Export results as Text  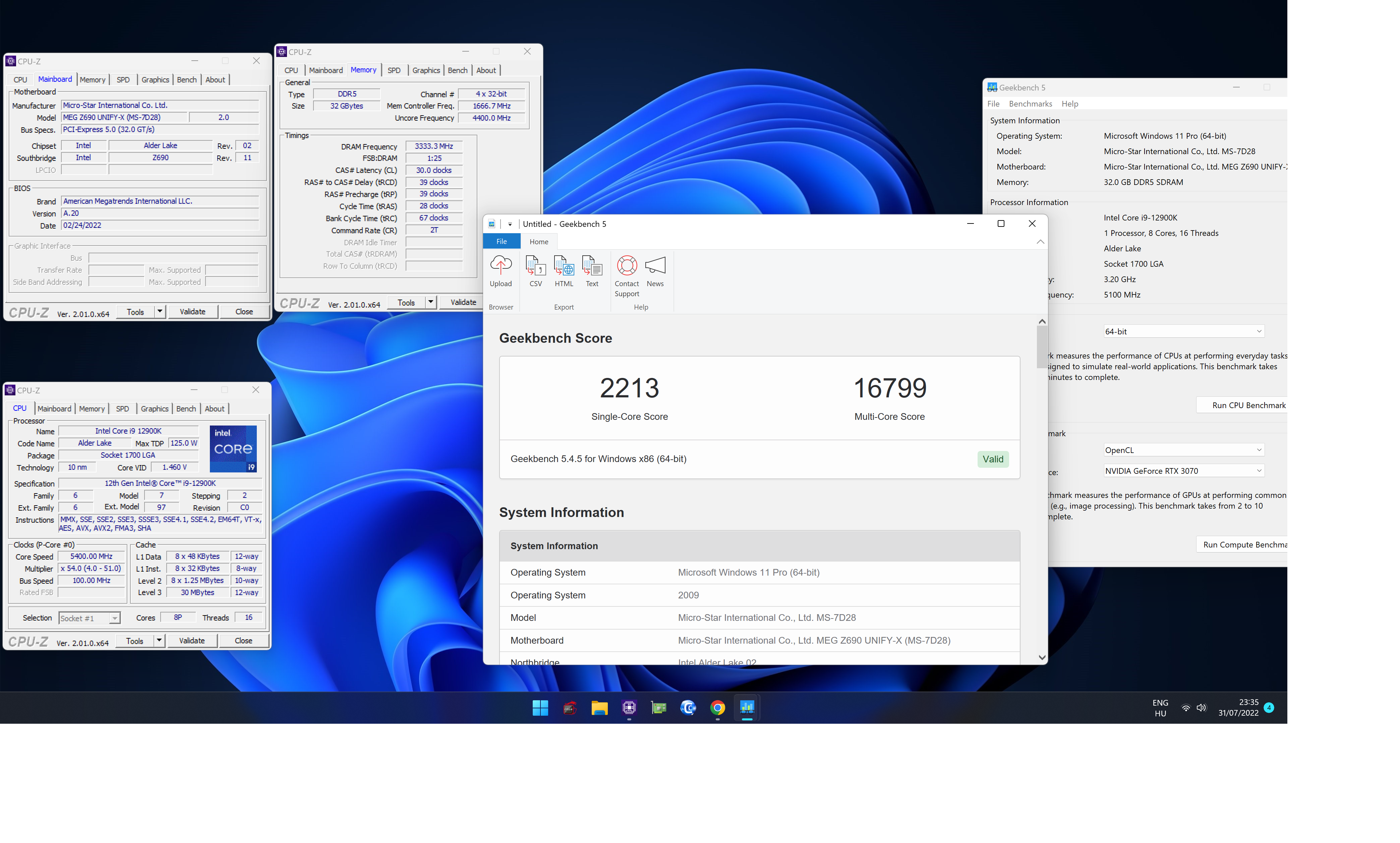tap(592, 271)
